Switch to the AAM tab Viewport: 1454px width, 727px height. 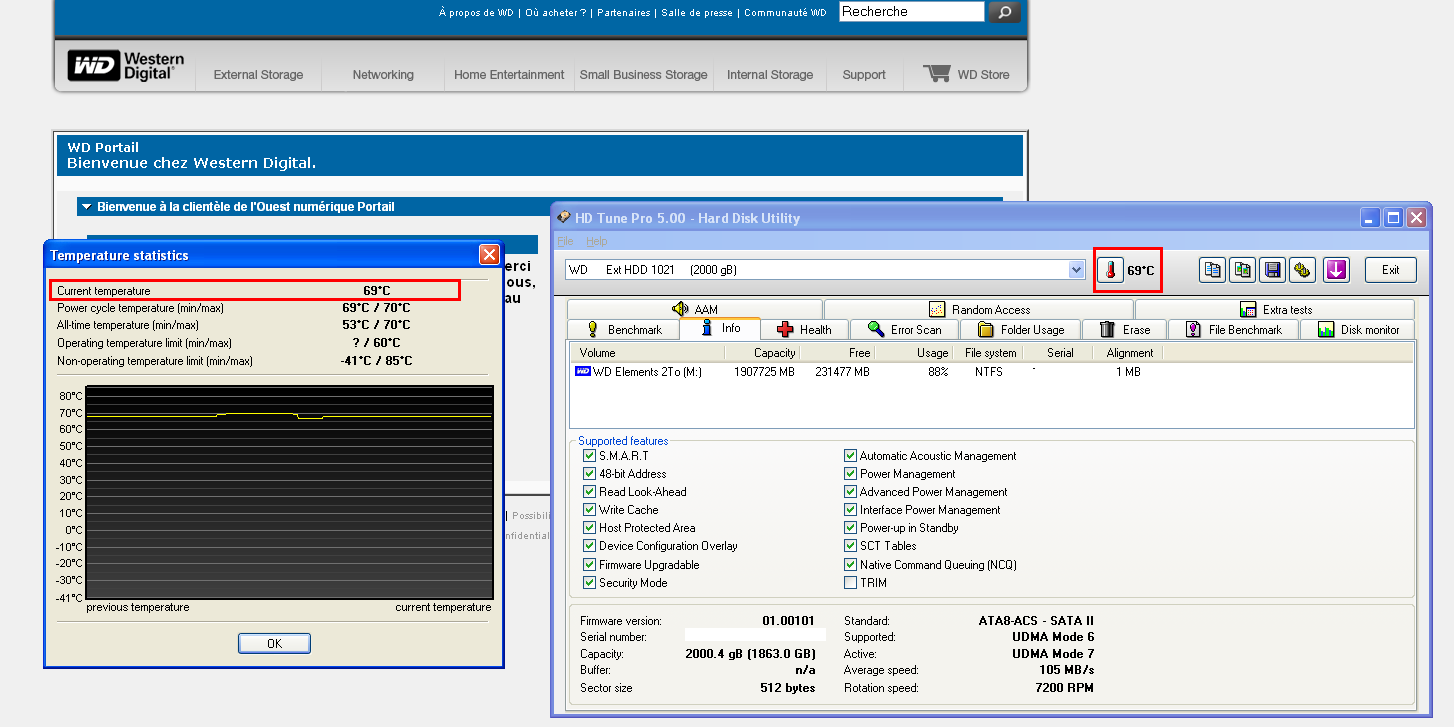tap(694, 309)
